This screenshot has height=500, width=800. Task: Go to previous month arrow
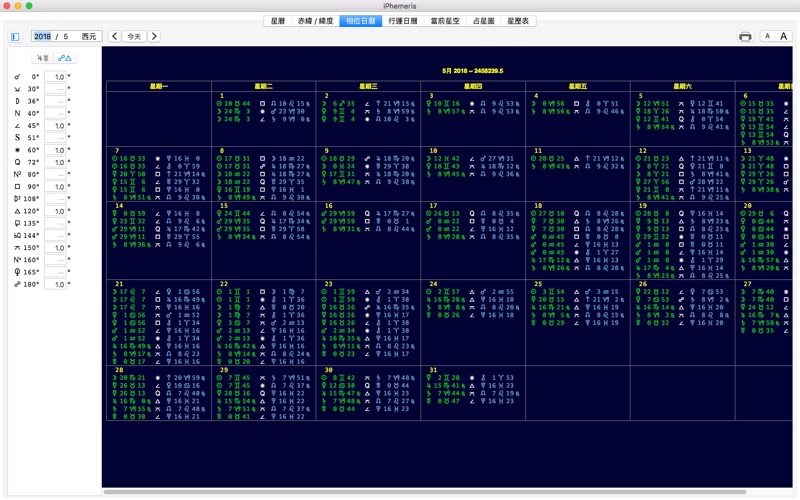click(115, 37)
